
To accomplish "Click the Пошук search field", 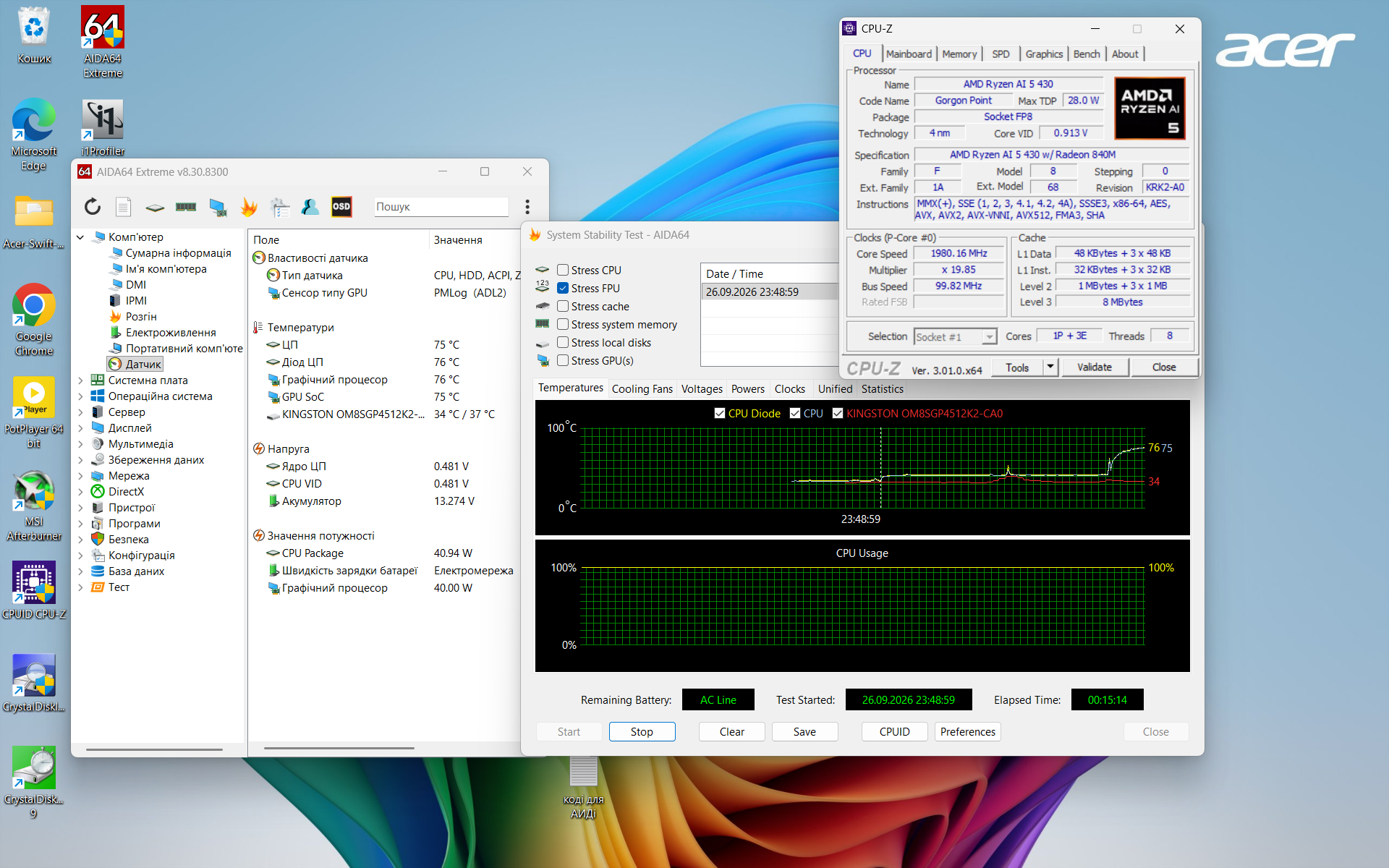I will (441, 207).
